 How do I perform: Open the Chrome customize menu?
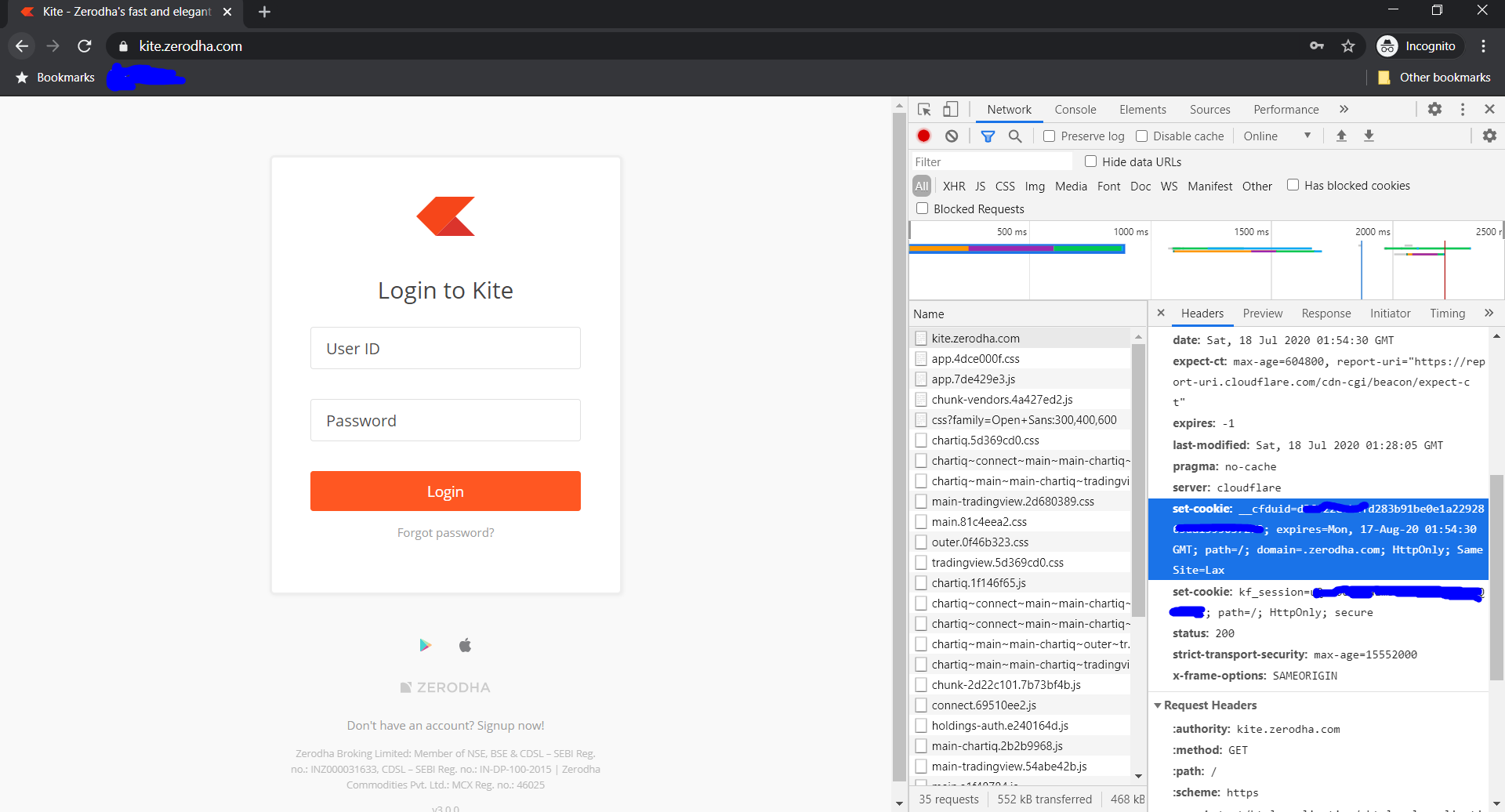[x=1484, y=46]
